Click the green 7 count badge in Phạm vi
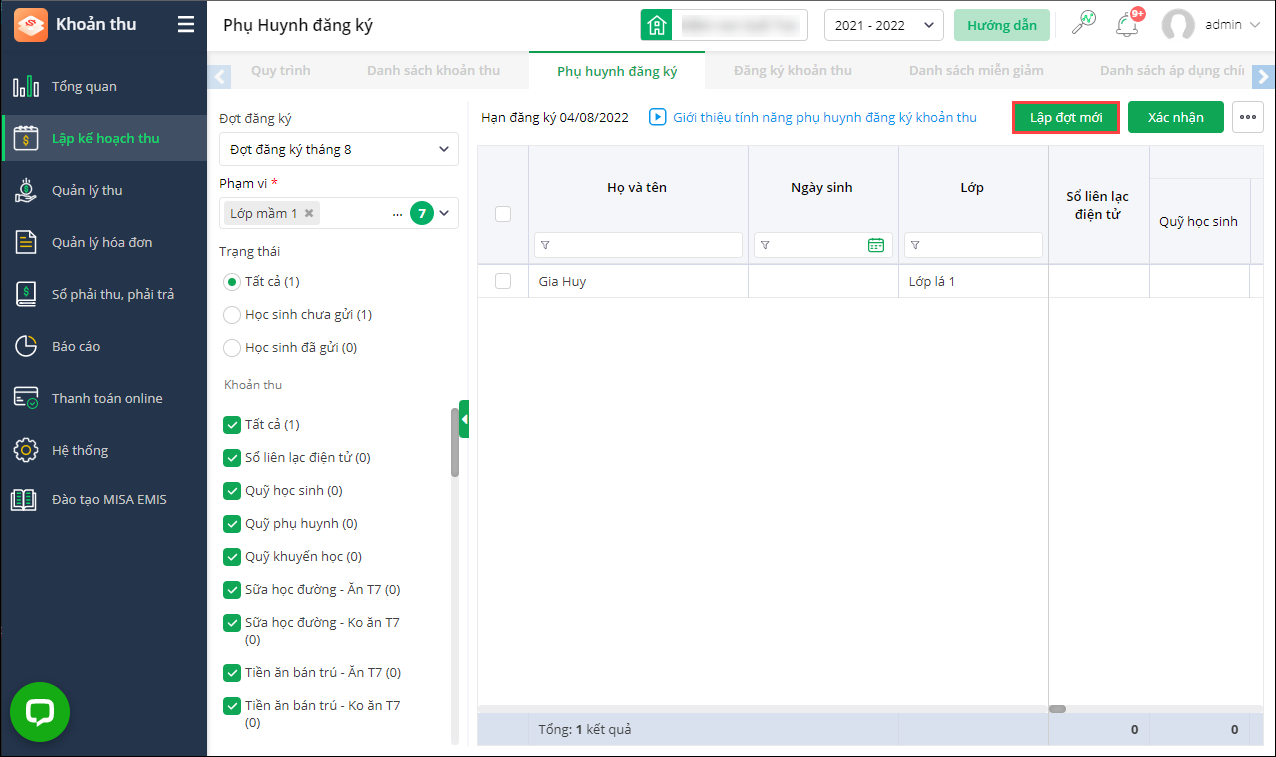The width and height of the screenshot is (1276, 757). click(x=422, y=213)
